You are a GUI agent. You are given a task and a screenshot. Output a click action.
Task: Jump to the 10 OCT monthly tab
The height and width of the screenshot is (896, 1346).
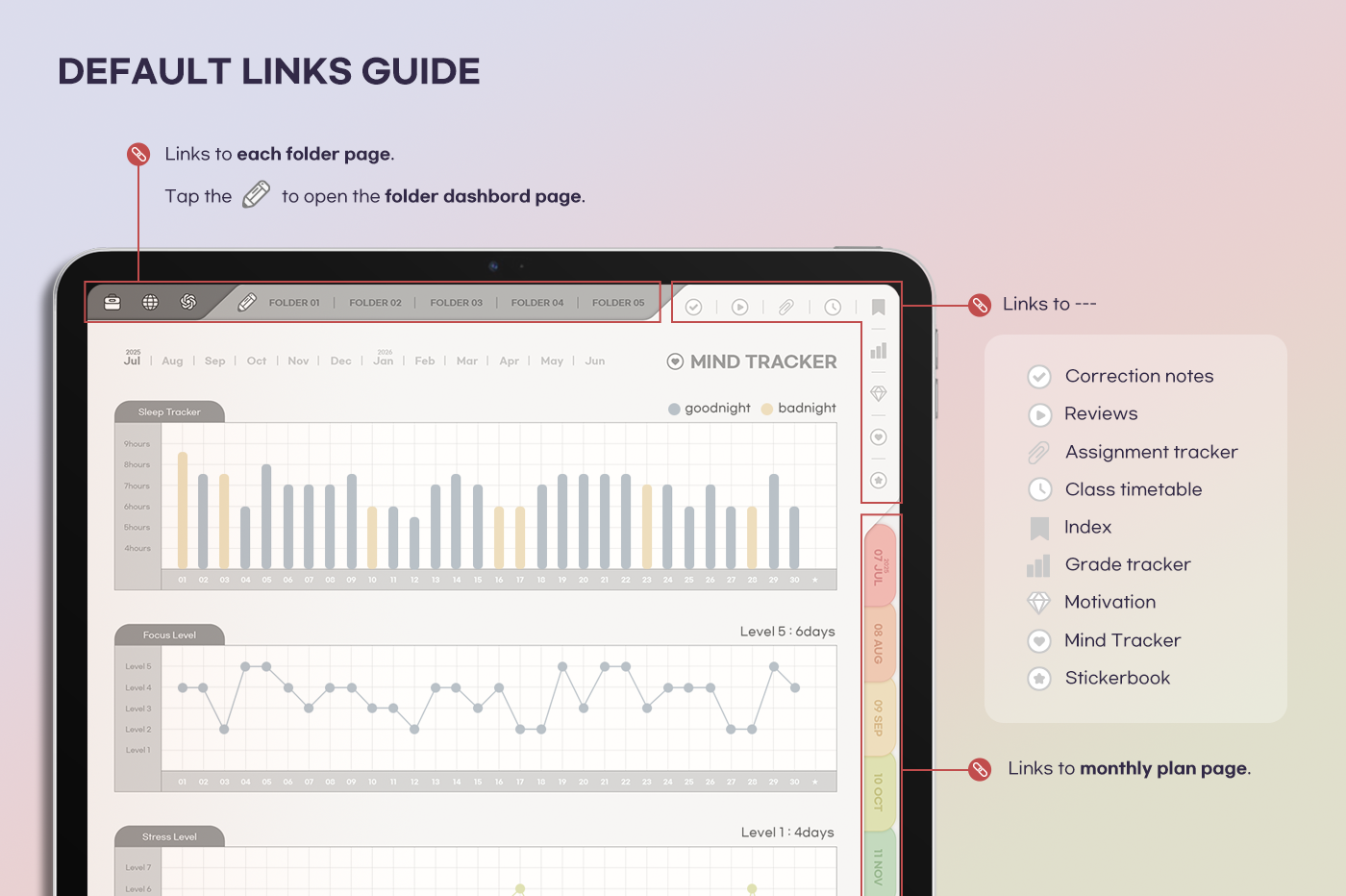879,791
